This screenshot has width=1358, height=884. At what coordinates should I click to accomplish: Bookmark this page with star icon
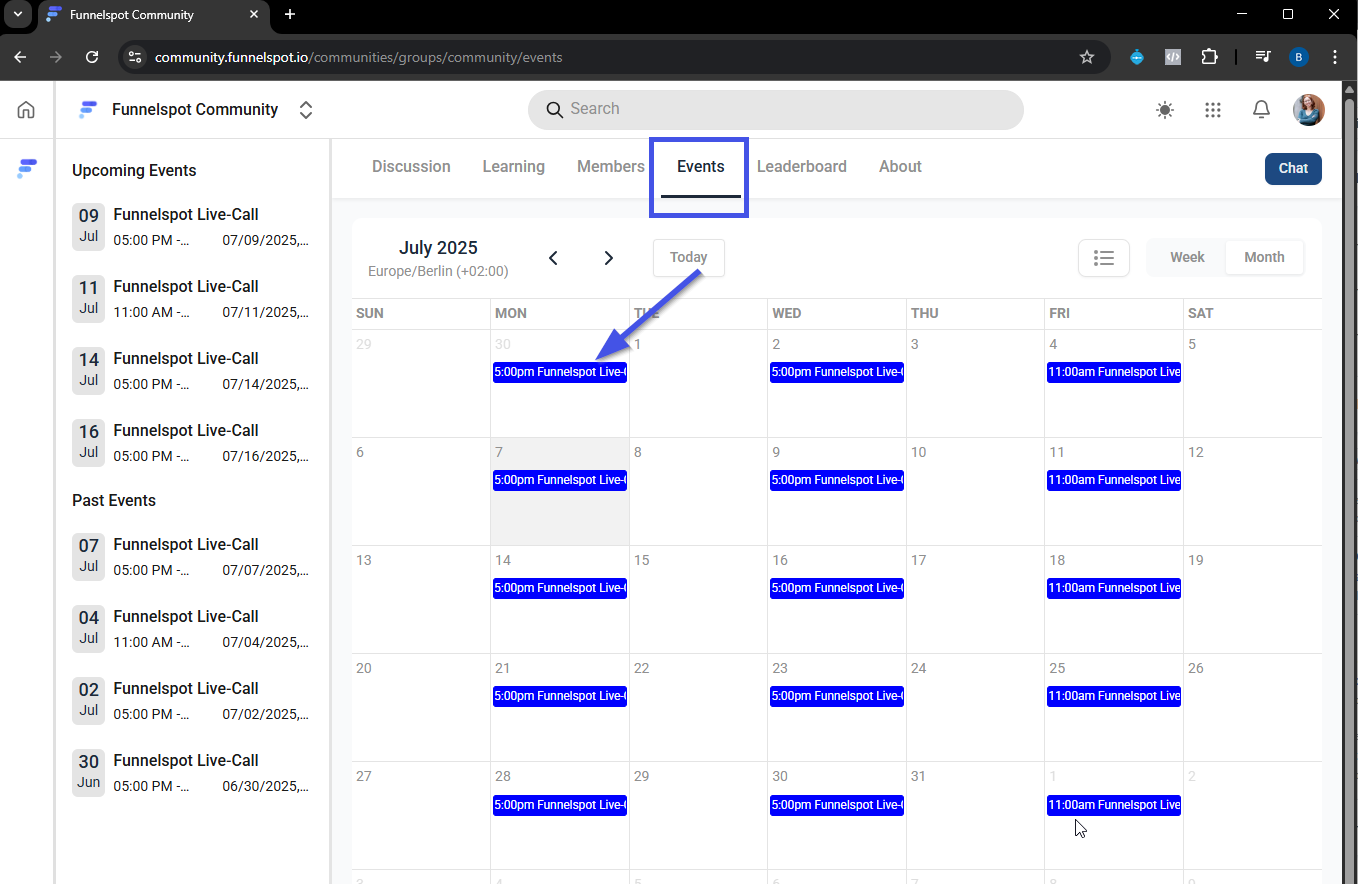point(1087,57)
